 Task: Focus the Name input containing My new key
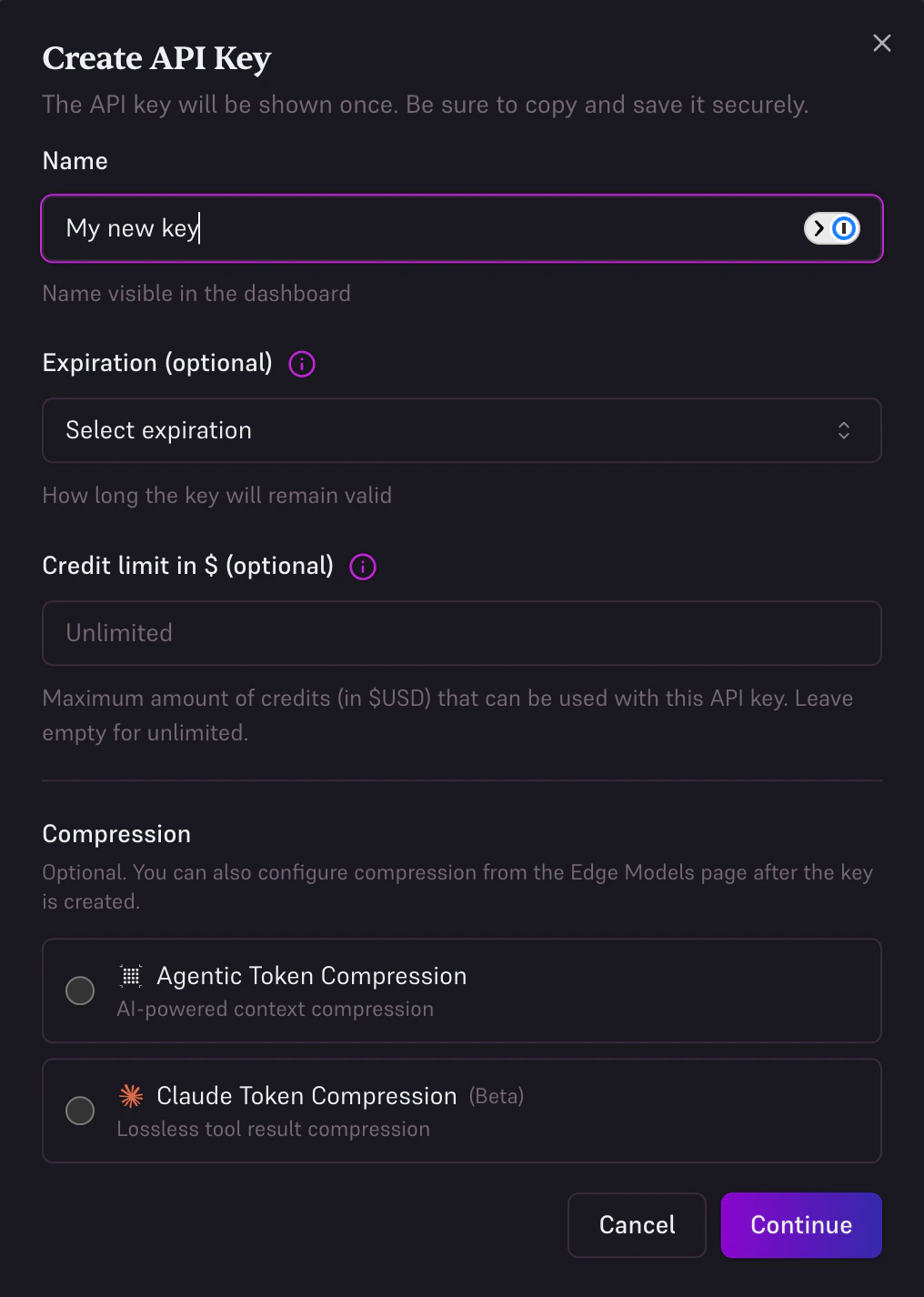tap(409, 228)
